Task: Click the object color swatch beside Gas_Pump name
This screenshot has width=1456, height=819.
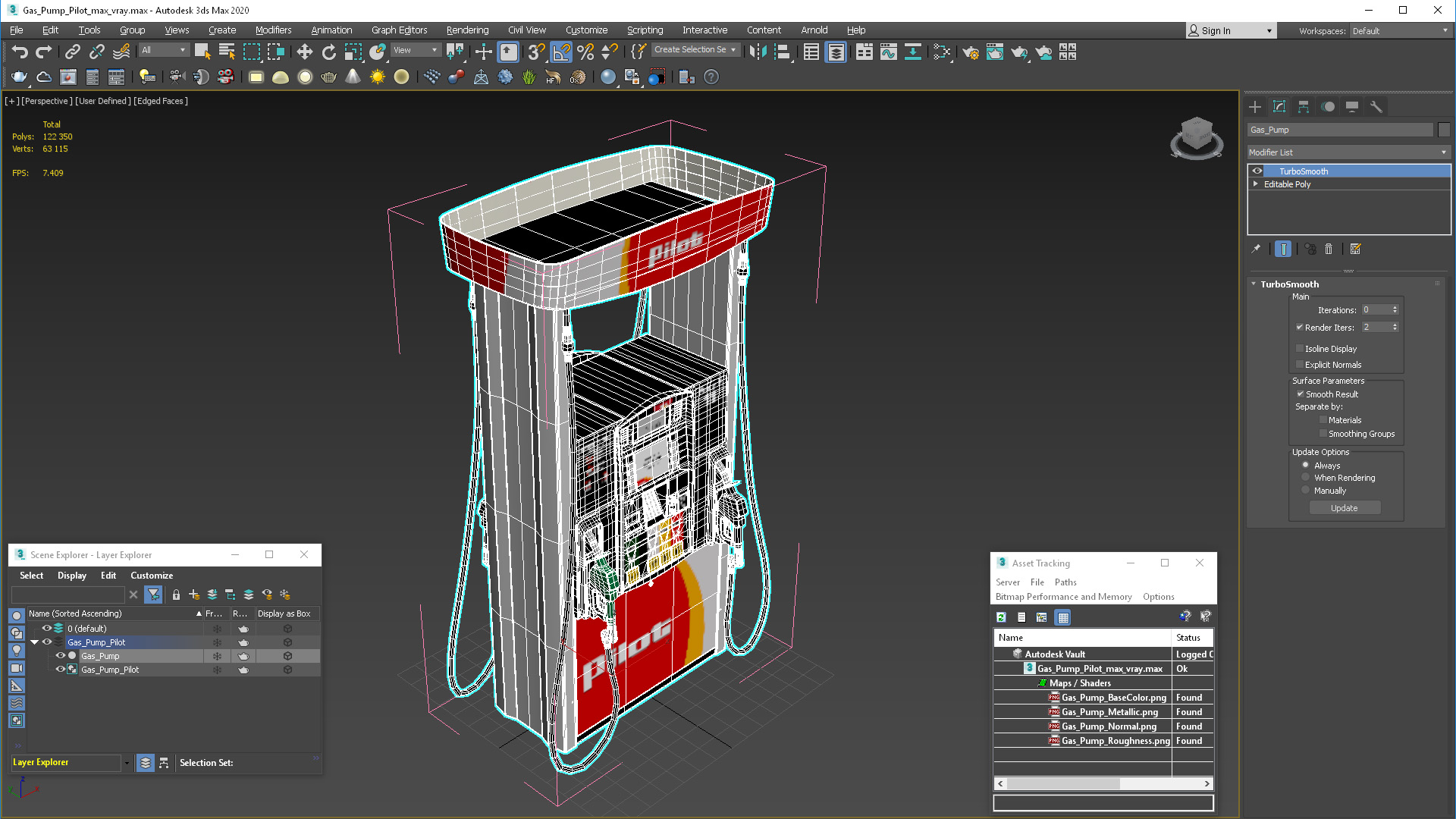Action: 1444,130
